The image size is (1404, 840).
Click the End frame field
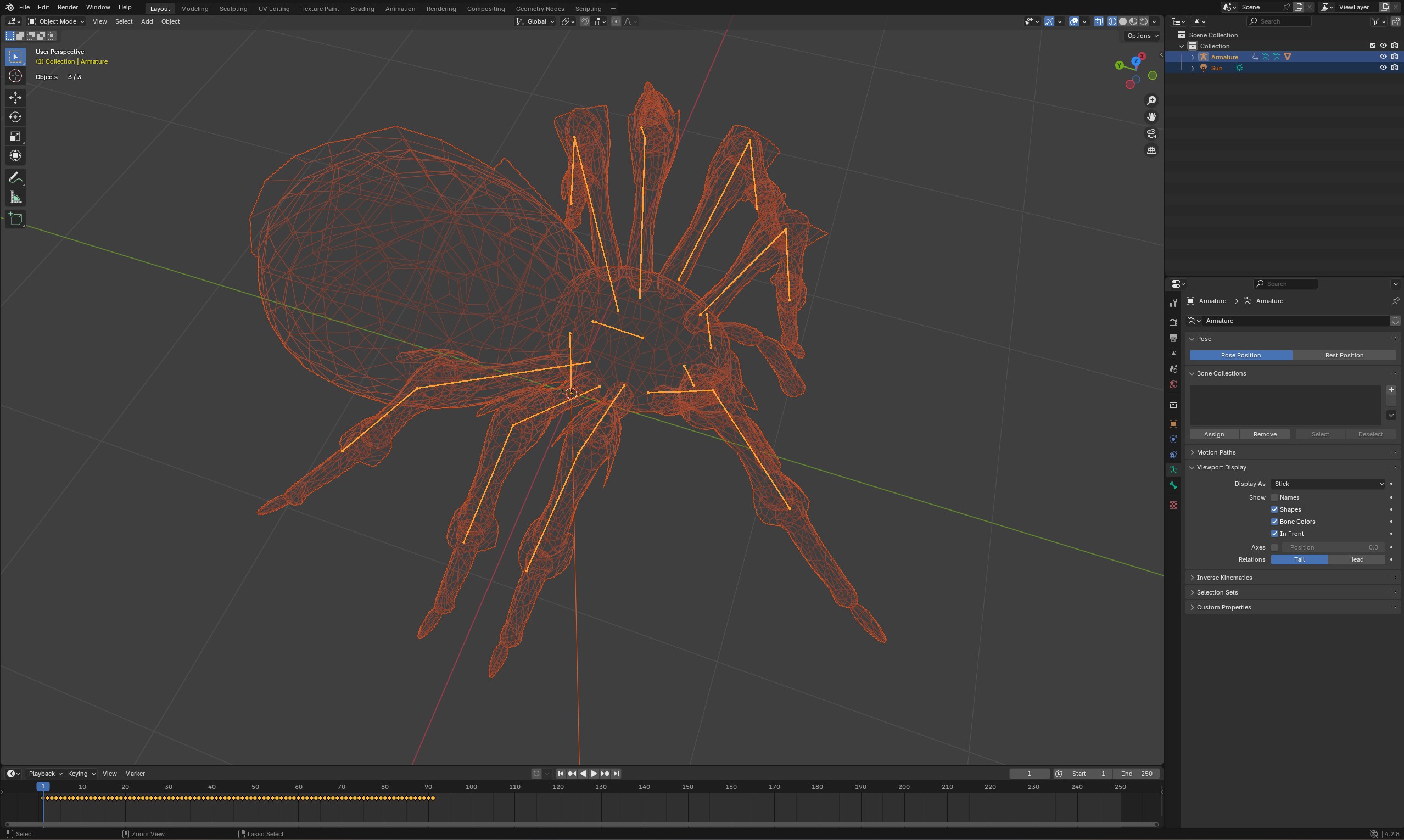(x=1136, y=774)
